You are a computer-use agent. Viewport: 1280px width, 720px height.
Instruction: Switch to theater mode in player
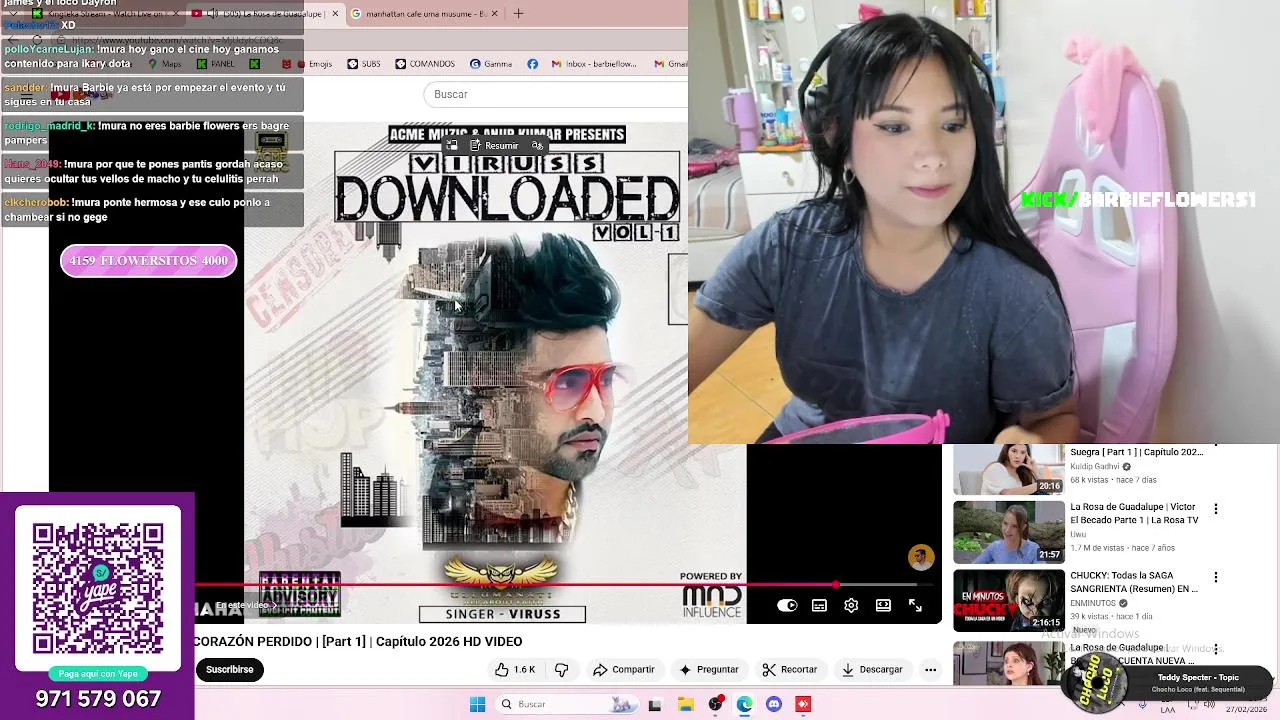point(883,605)
